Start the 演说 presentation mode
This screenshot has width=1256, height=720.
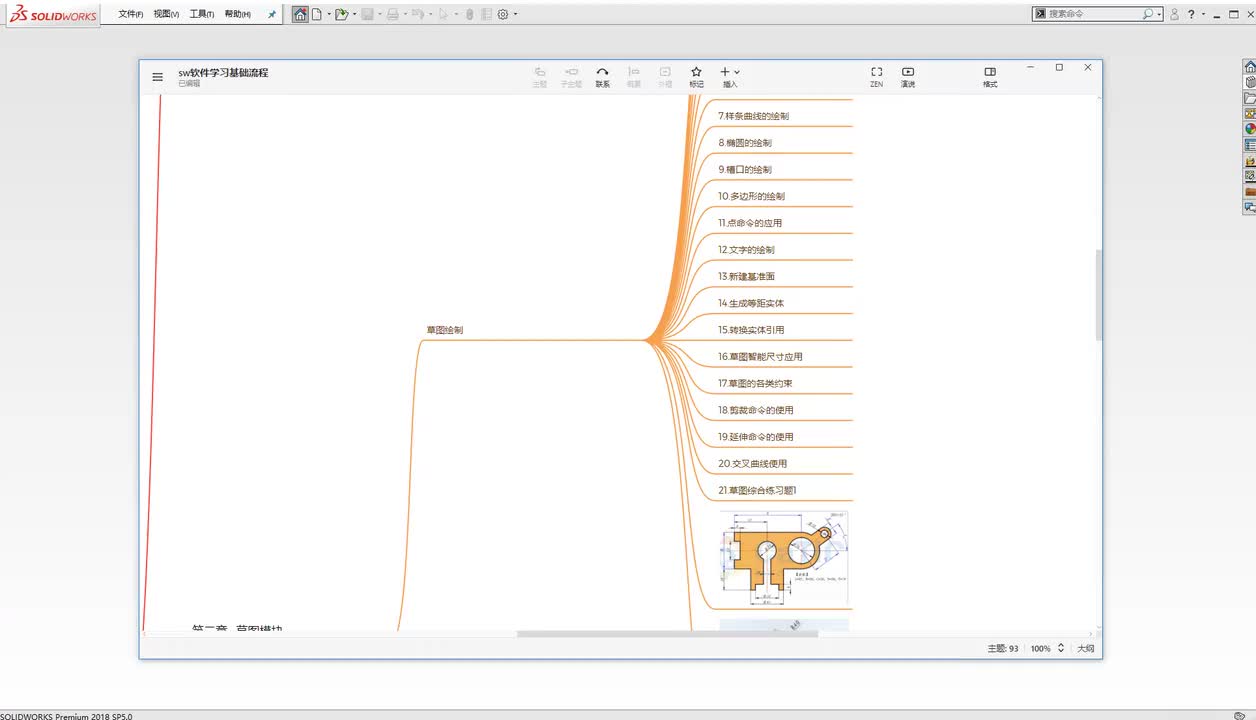(908, 77)
